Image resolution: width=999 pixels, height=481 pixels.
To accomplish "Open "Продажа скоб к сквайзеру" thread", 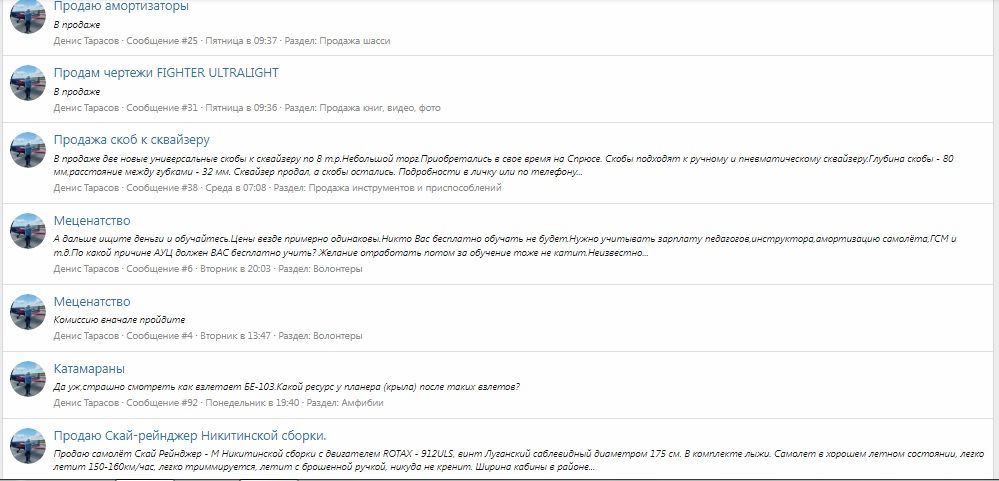I will pos(131,140).
